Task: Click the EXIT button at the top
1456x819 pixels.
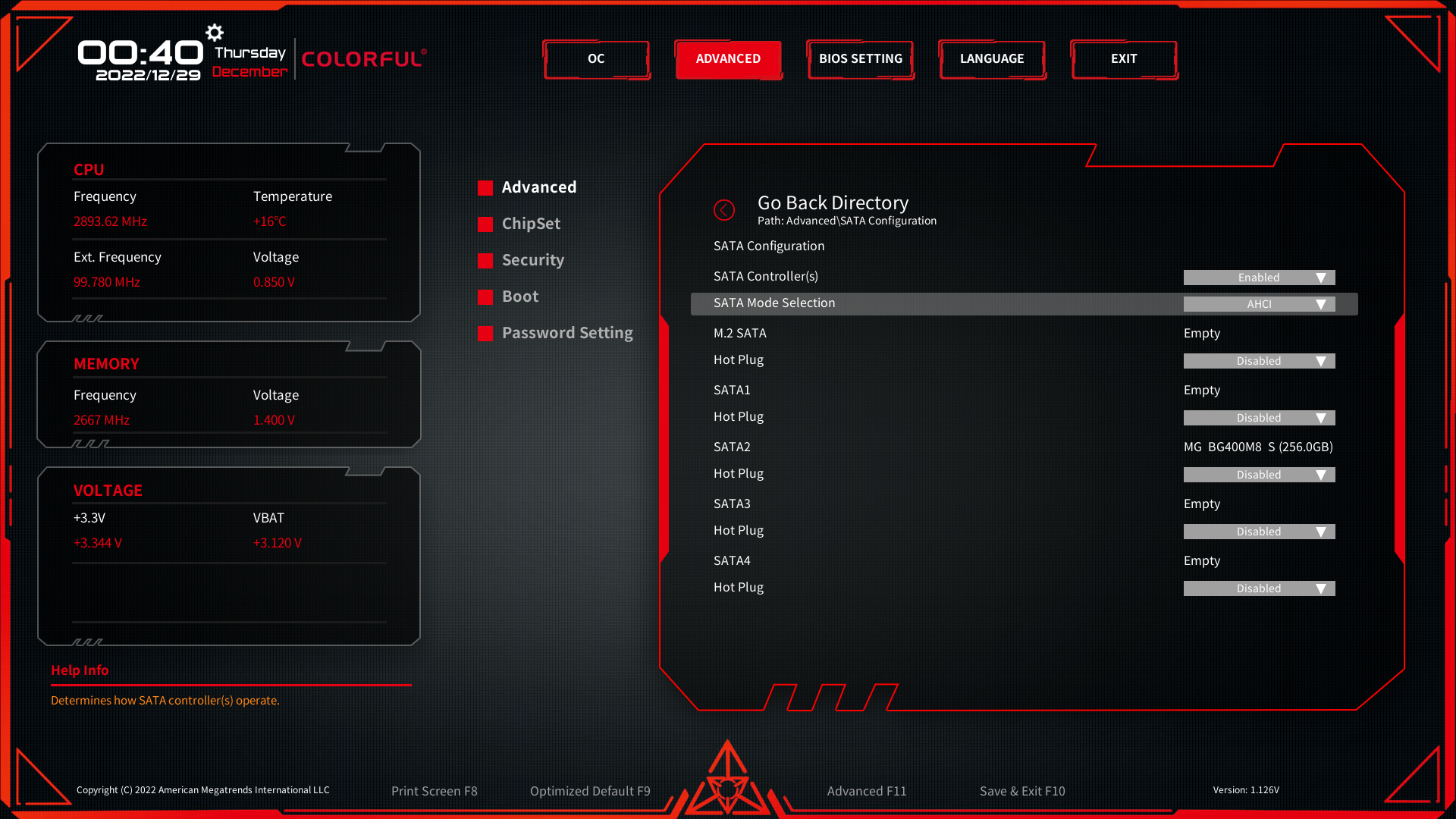Action: pos(1123,59)
